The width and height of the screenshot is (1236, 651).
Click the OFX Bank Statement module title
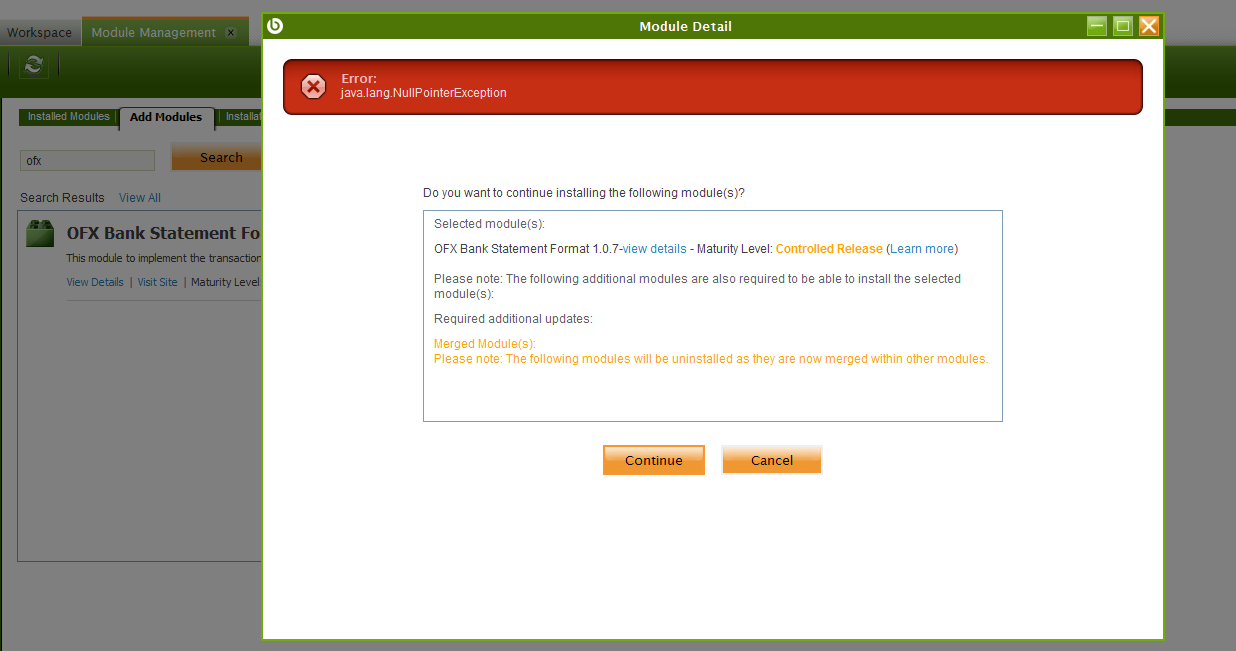coord(164,233)
